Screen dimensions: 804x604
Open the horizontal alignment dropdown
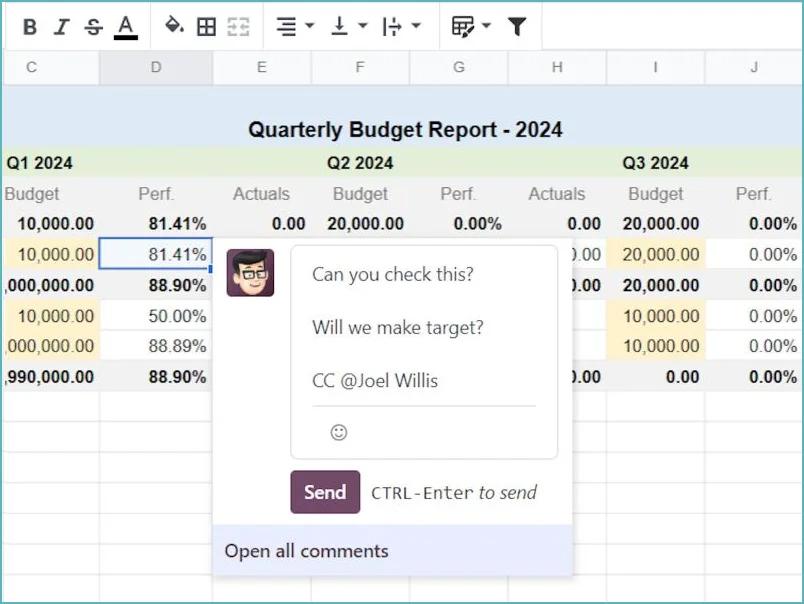[x=293, y=26]
